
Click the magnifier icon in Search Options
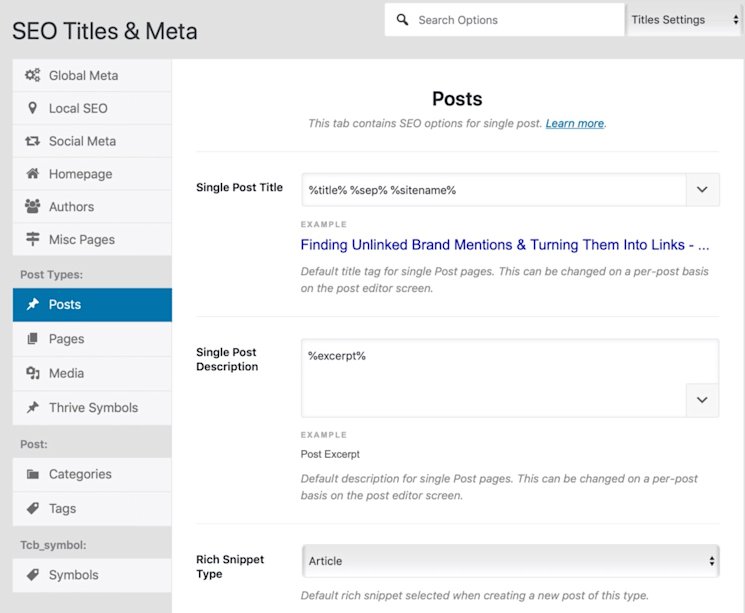click(x=402, y=20)
